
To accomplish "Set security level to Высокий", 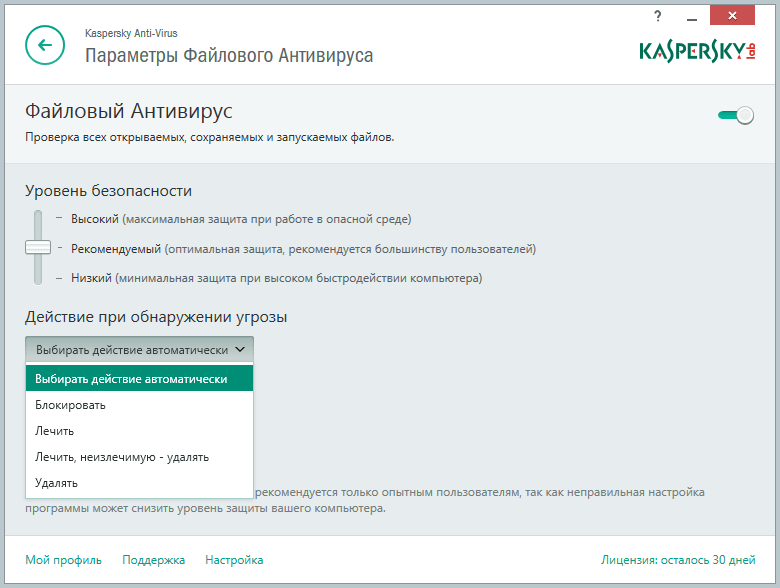I will point(95,219).
